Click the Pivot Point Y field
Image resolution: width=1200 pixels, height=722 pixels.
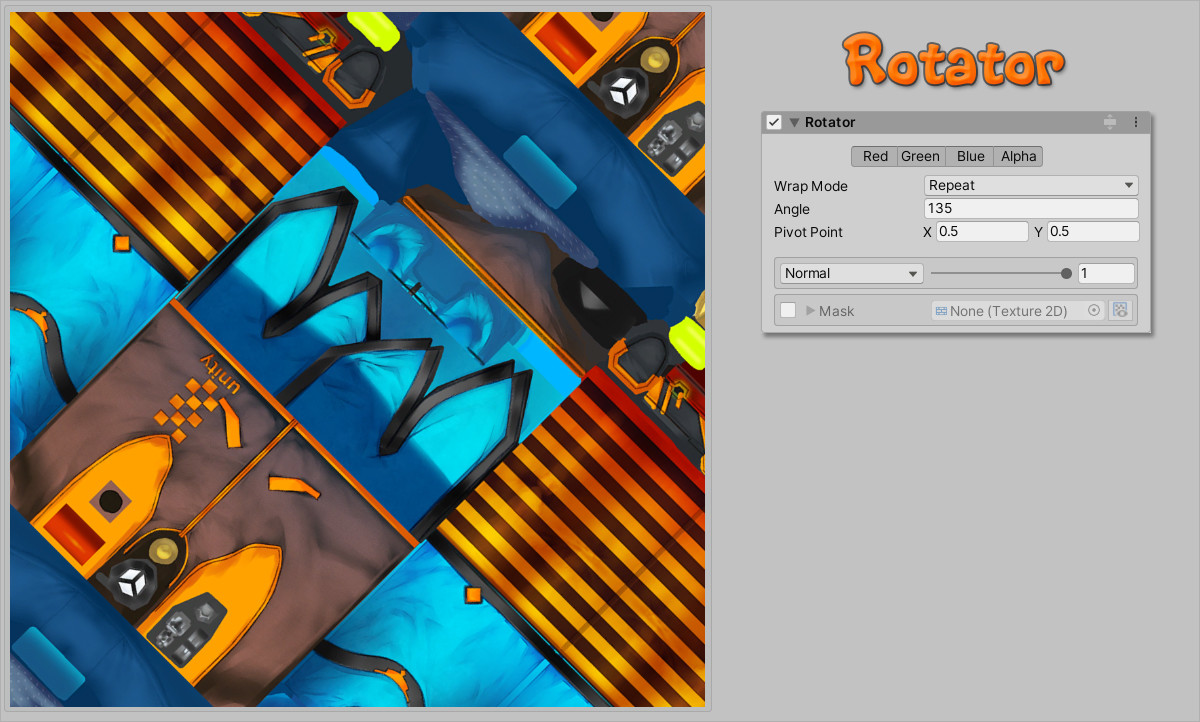point(1093,231)
